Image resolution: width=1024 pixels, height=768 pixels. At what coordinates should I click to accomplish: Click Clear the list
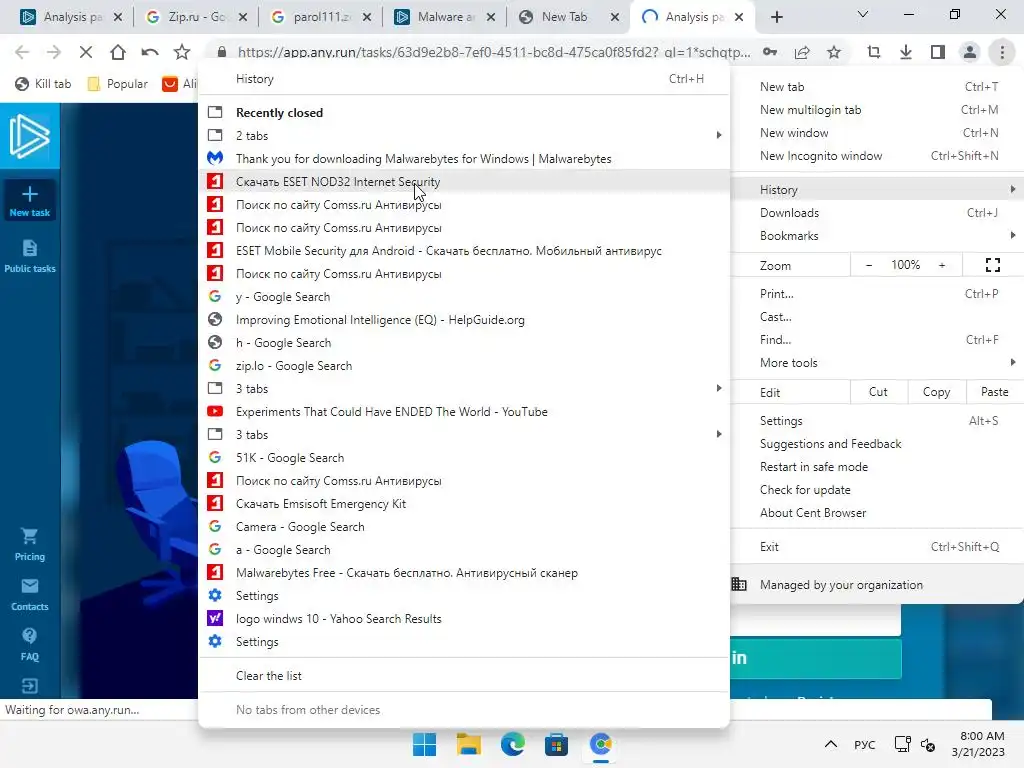(464, 676)
